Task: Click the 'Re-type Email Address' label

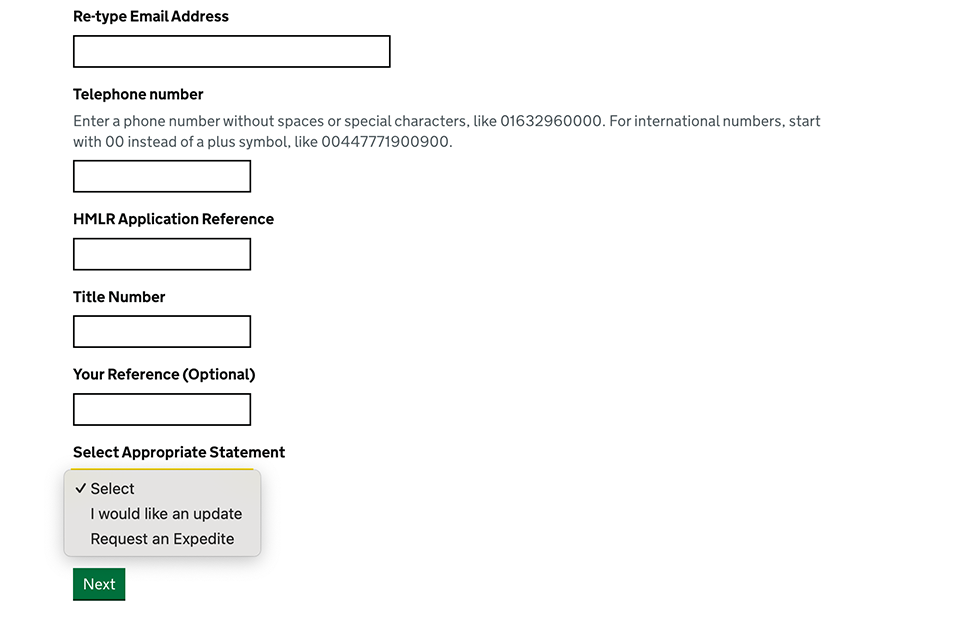Action: [151, 16]
